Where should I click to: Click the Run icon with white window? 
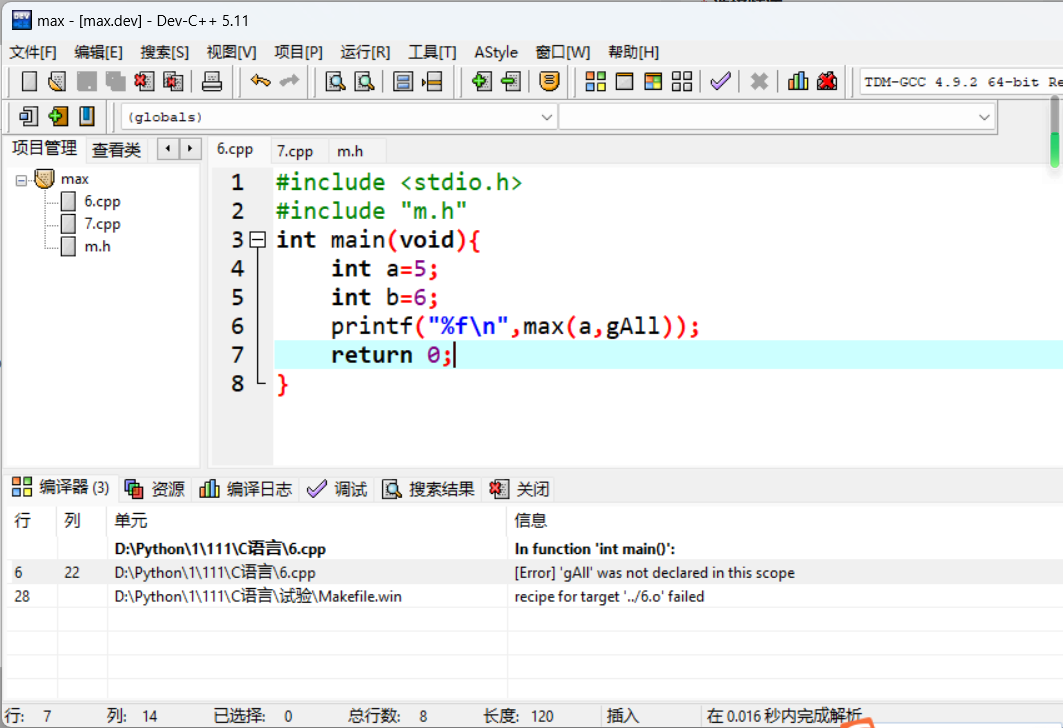[x=625, y=82]
